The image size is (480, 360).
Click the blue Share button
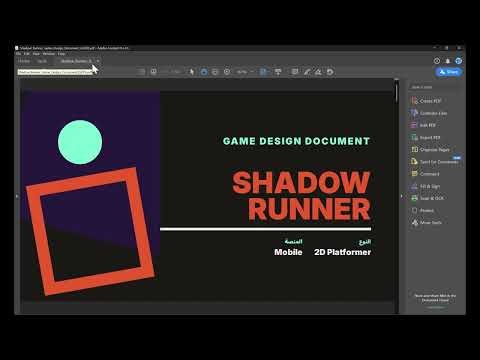click(x=449, y=72)
